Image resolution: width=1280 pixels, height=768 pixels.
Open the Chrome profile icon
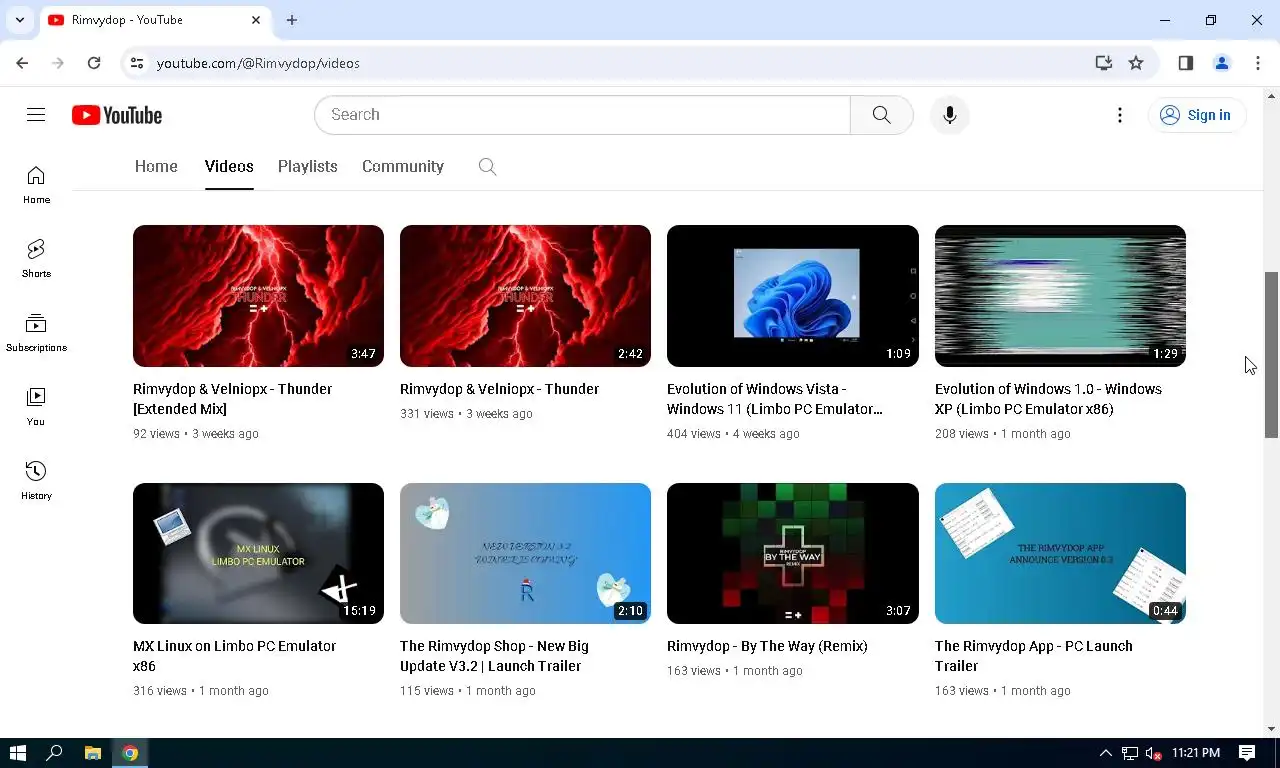tap(1222, 63)
